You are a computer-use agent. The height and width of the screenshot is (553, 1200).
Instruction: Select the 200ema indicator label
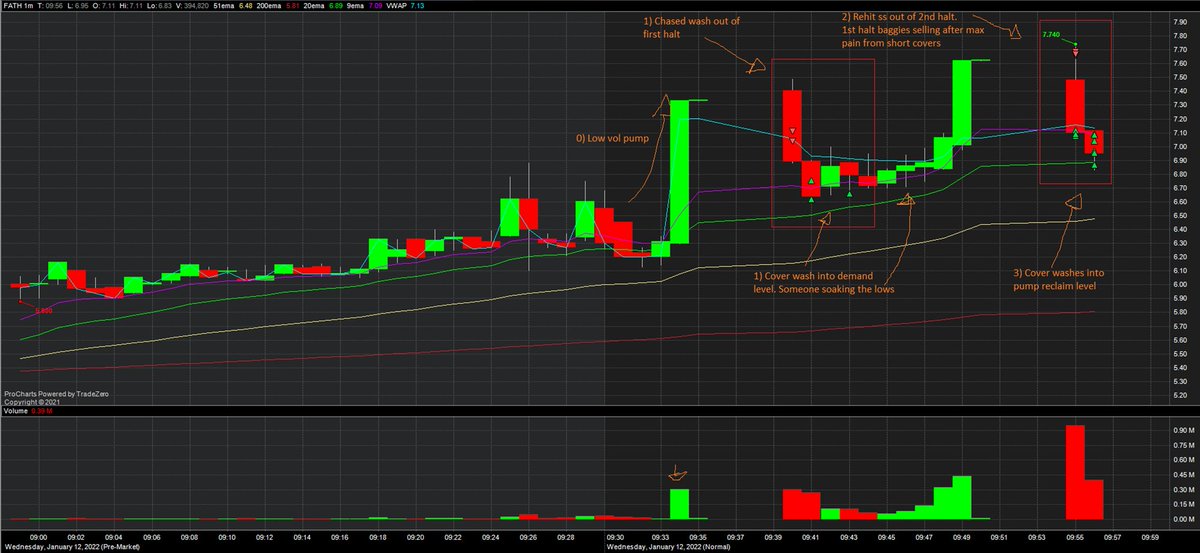270,6
